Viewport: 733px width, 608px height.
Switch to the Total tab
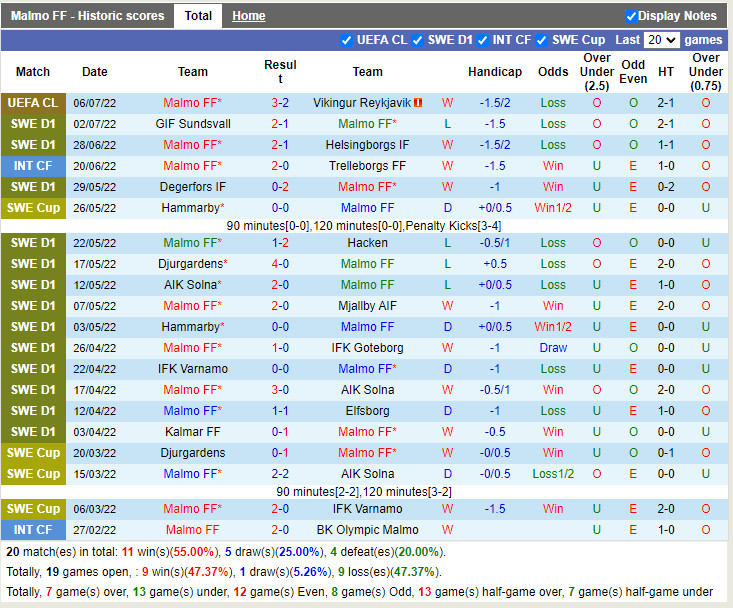coord(198,16)
